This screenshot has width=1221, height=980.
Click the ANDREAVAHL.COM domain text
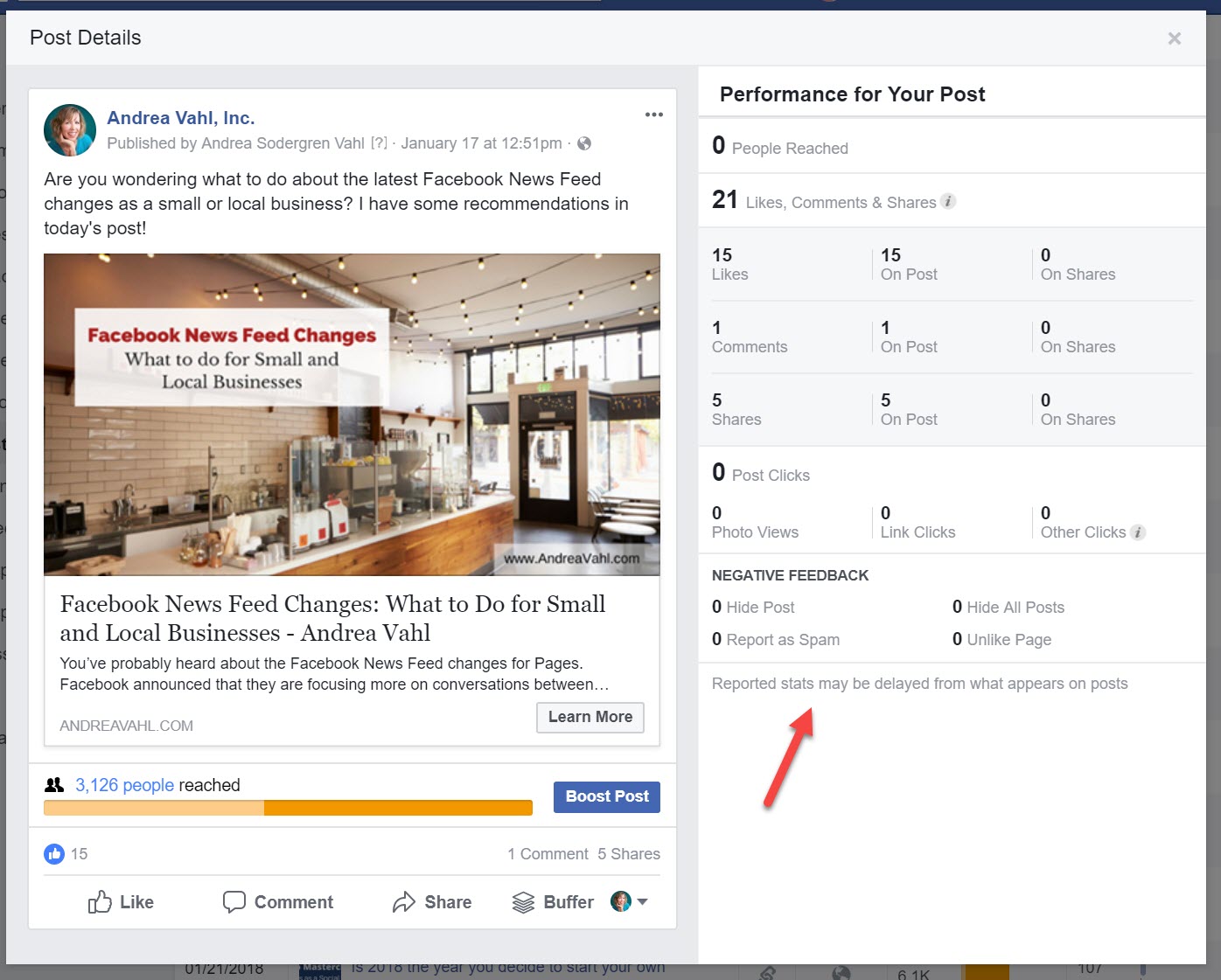click(127, 726)
